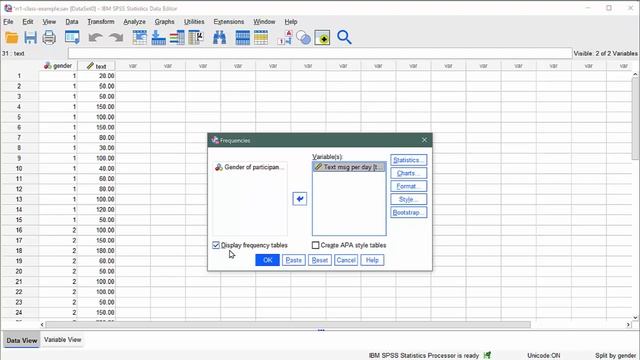Click cell value 20.00 in row 1
This screenshot has width=640, height=360.
[x=96, y=76]
